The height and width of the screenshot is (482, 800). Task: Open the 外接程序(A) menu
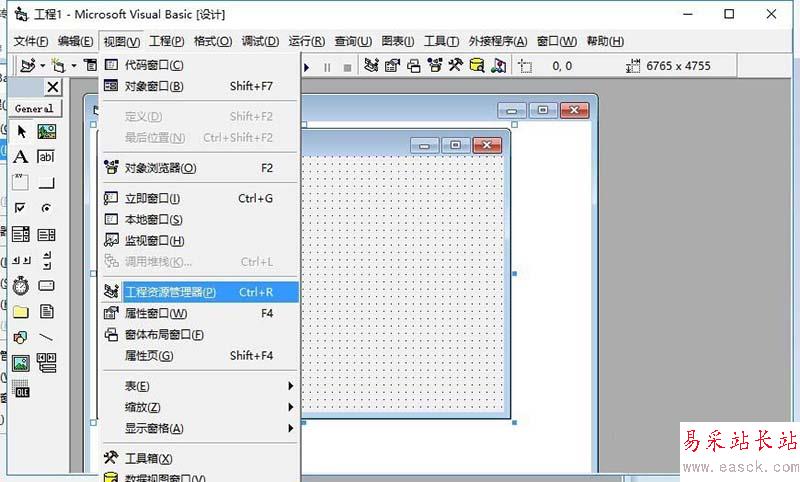click(498, 41)
